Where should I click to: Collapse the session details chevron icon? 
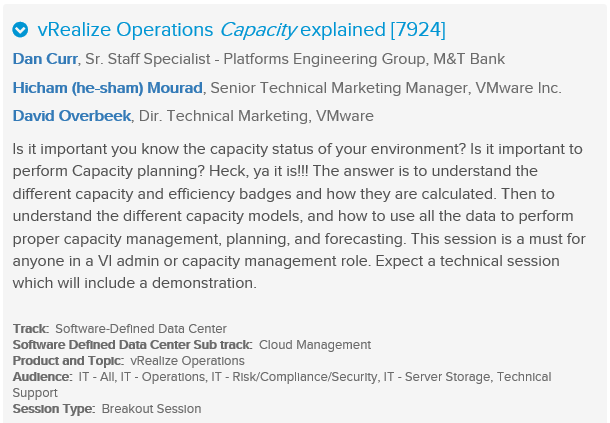pos(20,30)
